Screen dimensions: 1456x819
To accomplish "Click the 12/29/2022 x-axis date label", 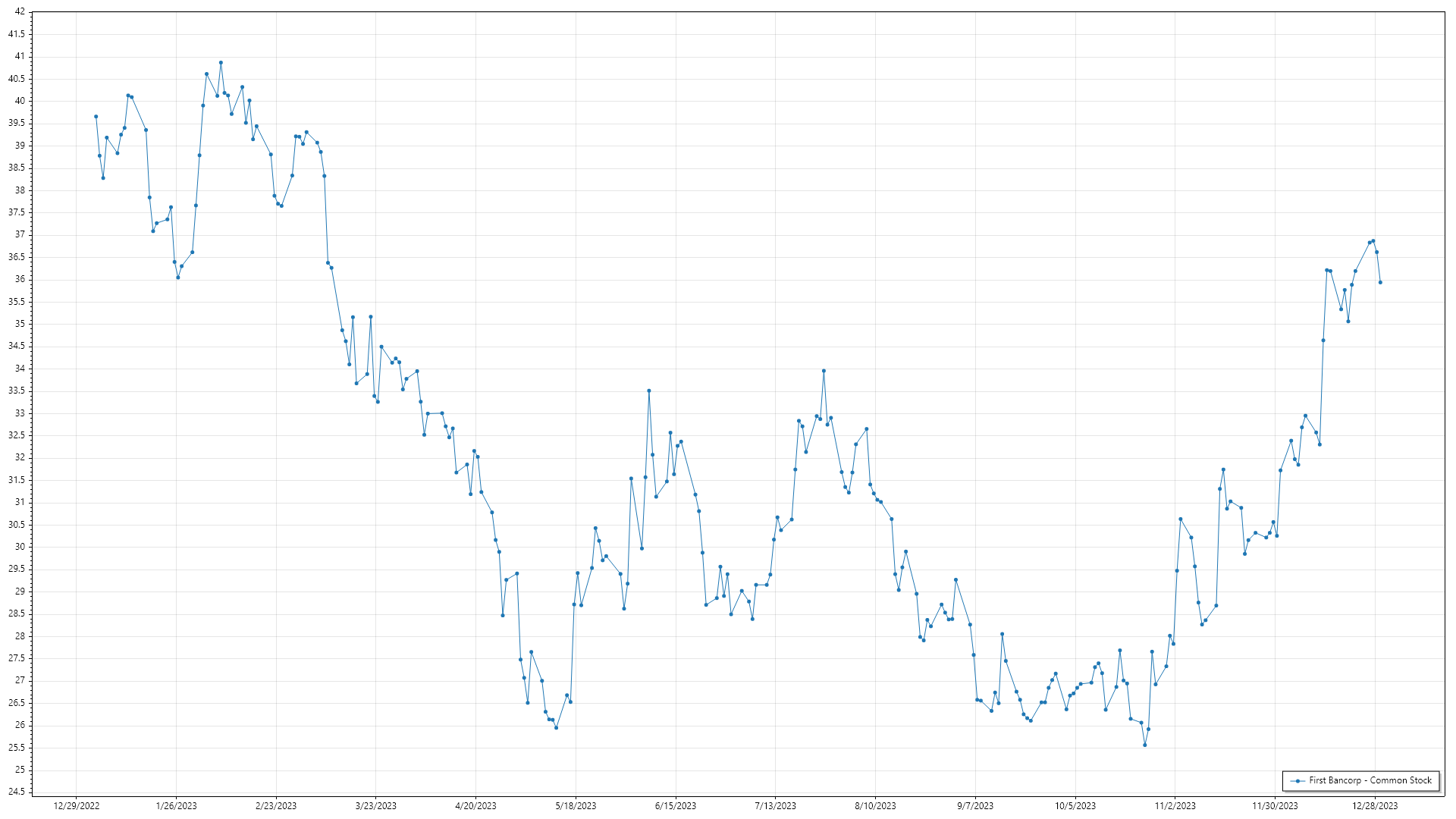I will (77, 806).
